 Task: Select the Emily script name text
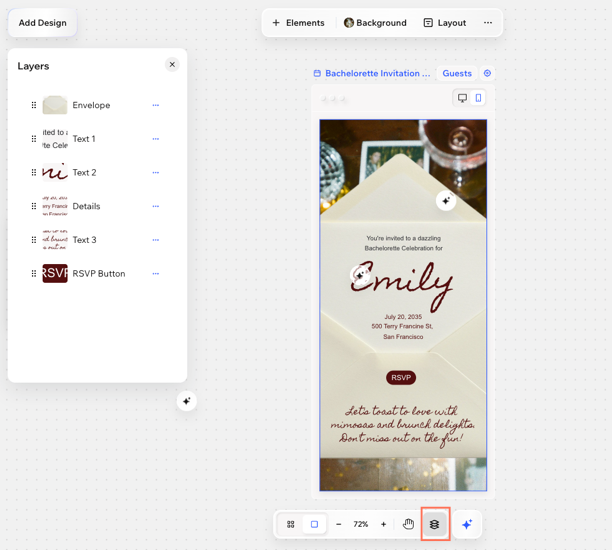[x=402, y=286]
